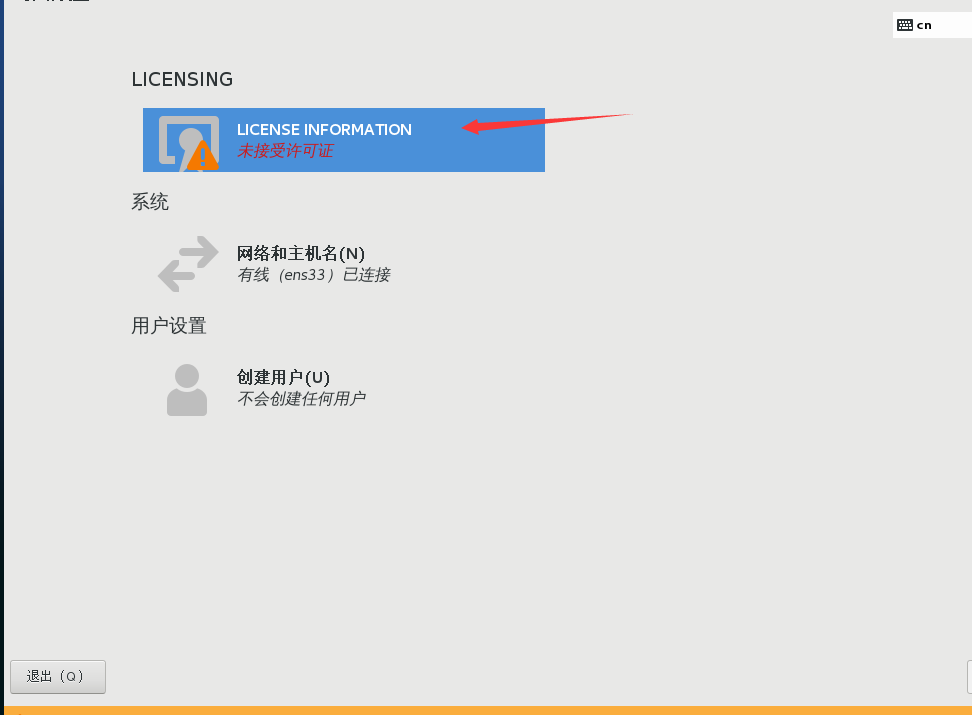This screenshot has height=715, width=972.
Task: Select the cn keyboard layout label
Action: [924, 25]
